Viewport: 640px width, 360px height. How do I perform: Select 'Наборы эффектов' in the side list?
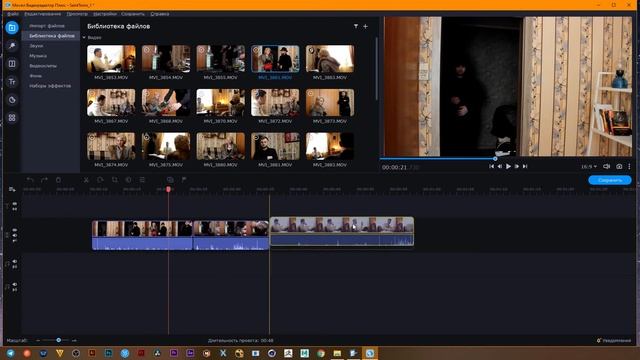pyautogui.click(x=51, y=86)
